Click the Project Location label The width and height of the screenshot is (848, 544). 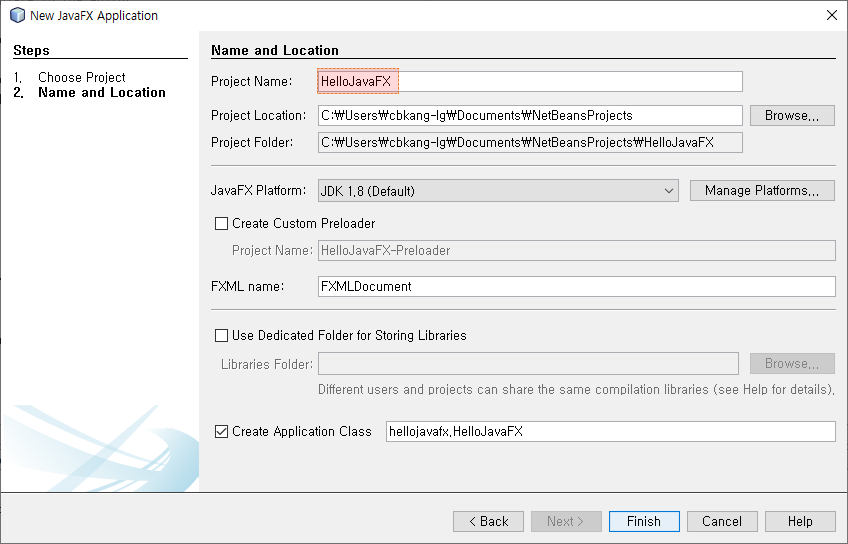point(259,115)
